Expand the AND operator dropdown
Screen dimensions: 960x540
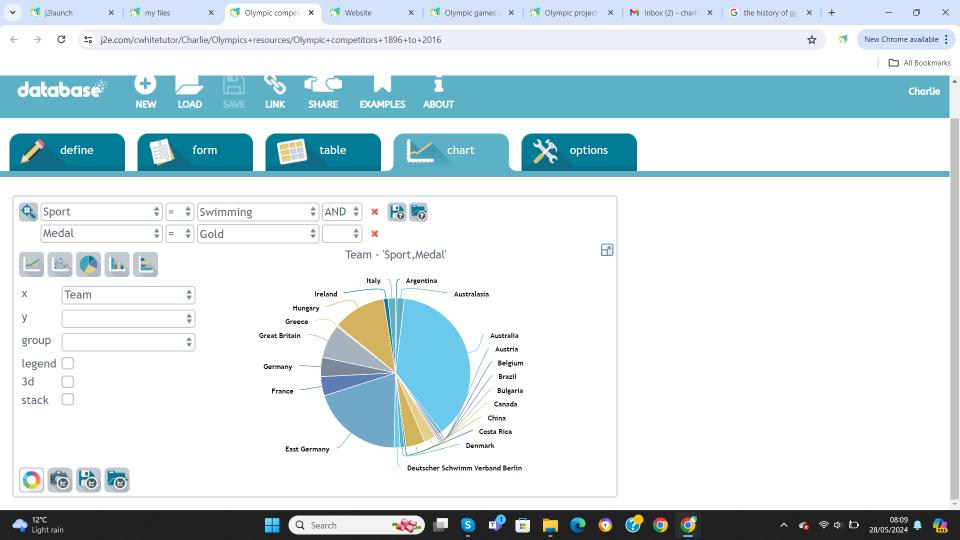click(x=341, y=212)
